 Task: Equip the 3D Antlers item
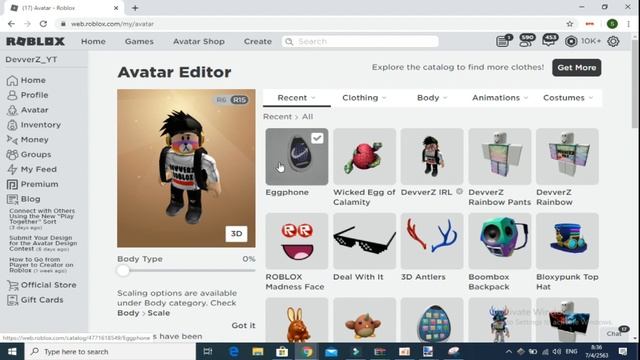pyautogui.click(x=432, y=241)
